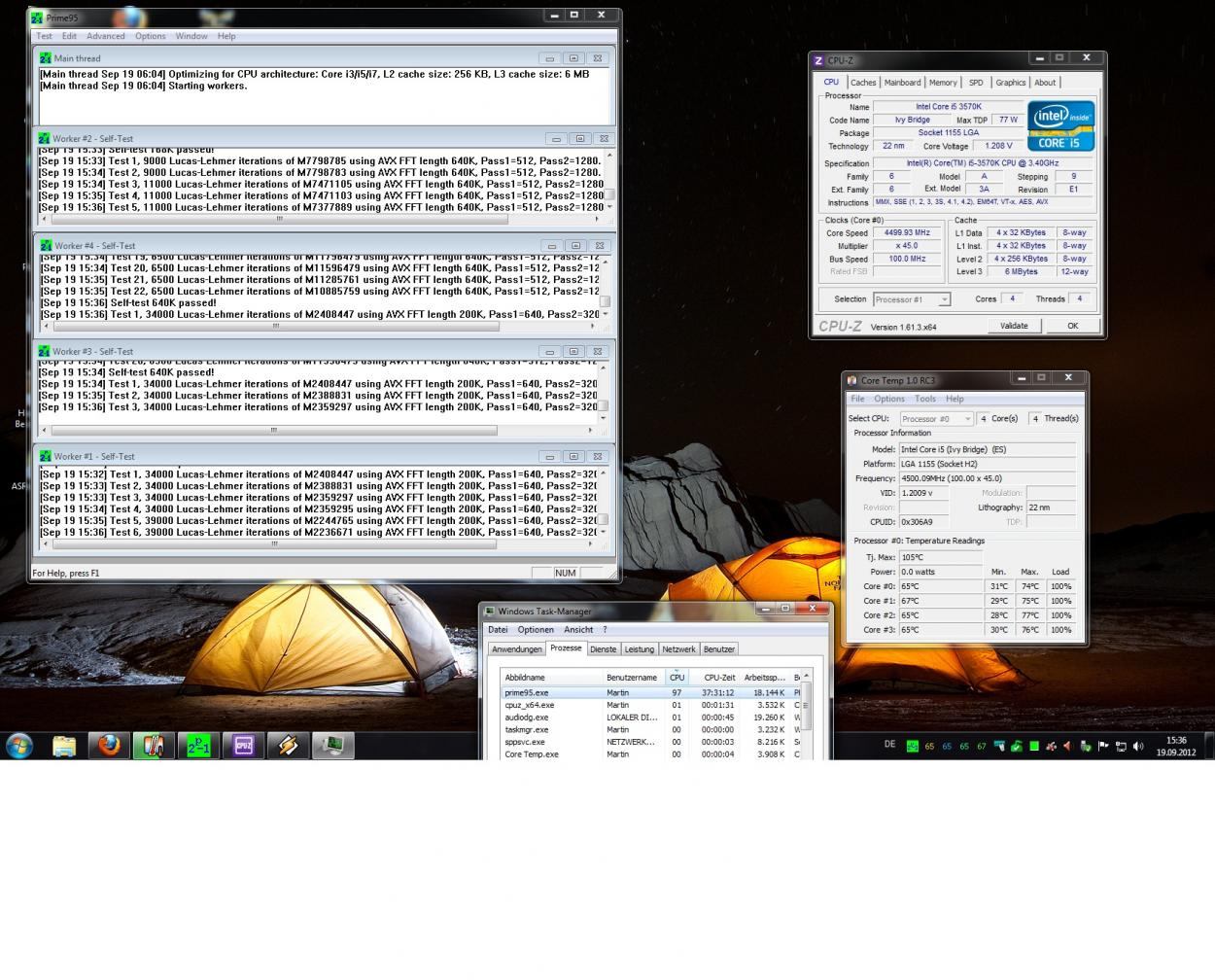Switch to the CPU-Z Mainboard tab

click(902, 83)
